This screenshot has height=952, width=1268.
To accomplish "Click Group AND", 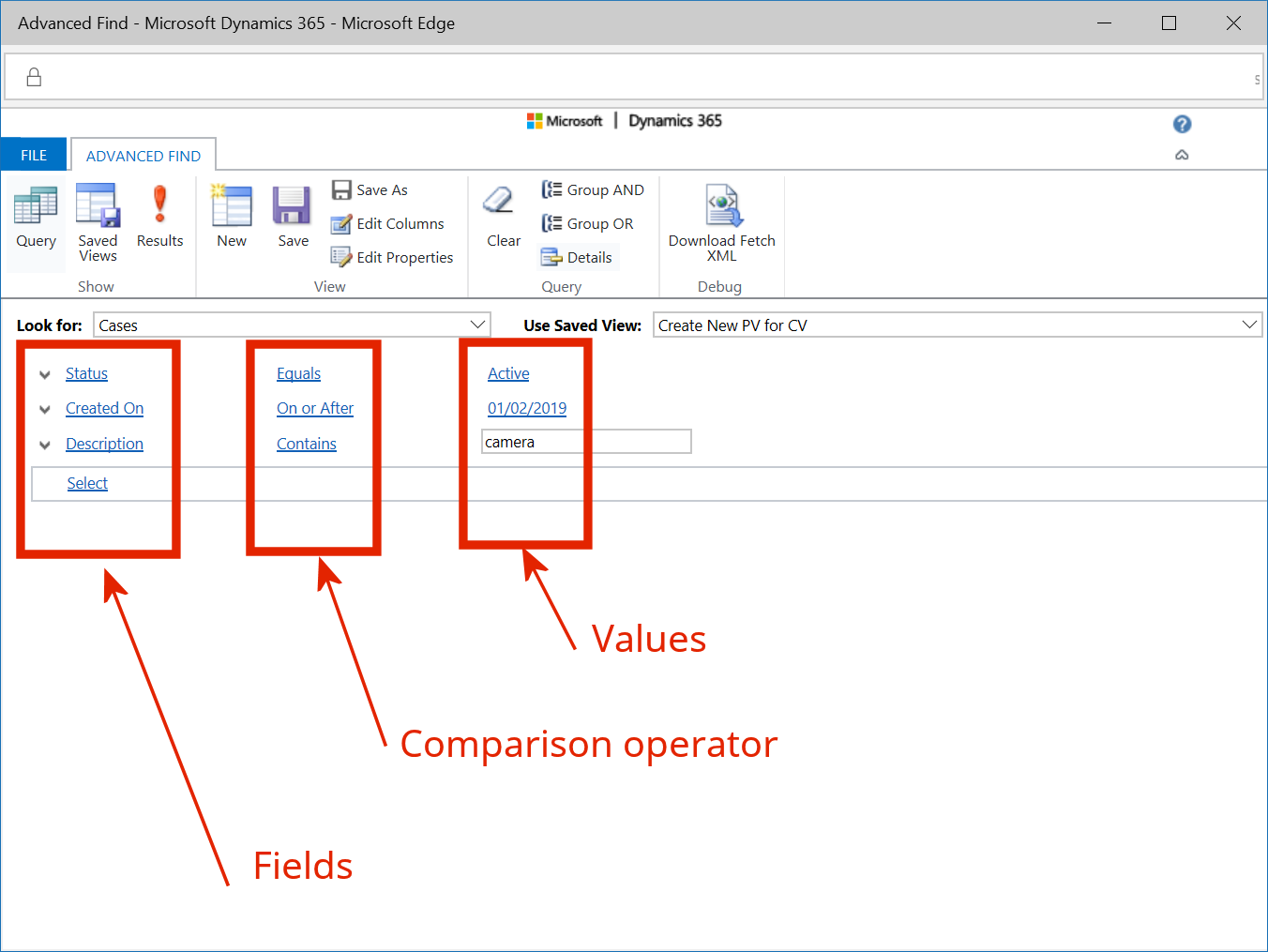I will click(593, 189).
